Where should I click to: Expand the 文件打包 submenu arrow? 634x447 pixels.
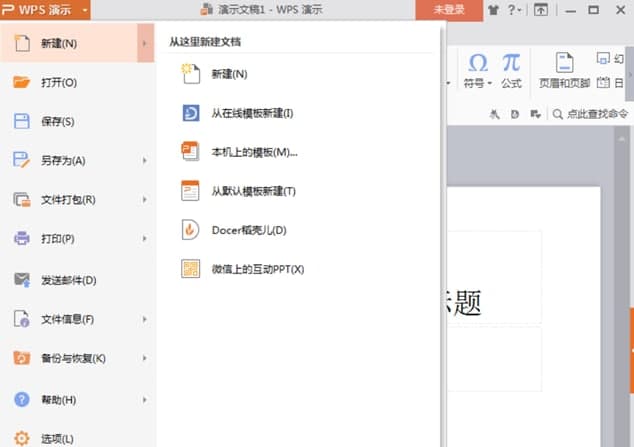tap(145, 200)
